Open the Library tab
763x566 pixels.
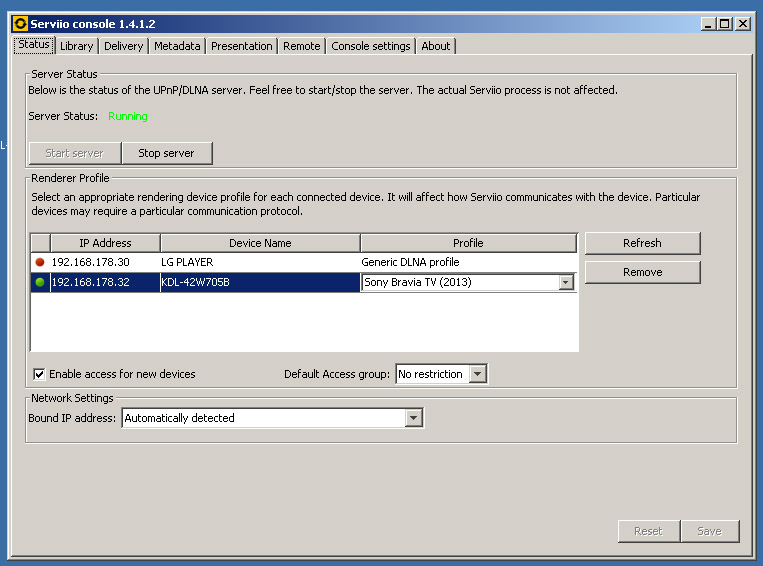coord(76,46)
